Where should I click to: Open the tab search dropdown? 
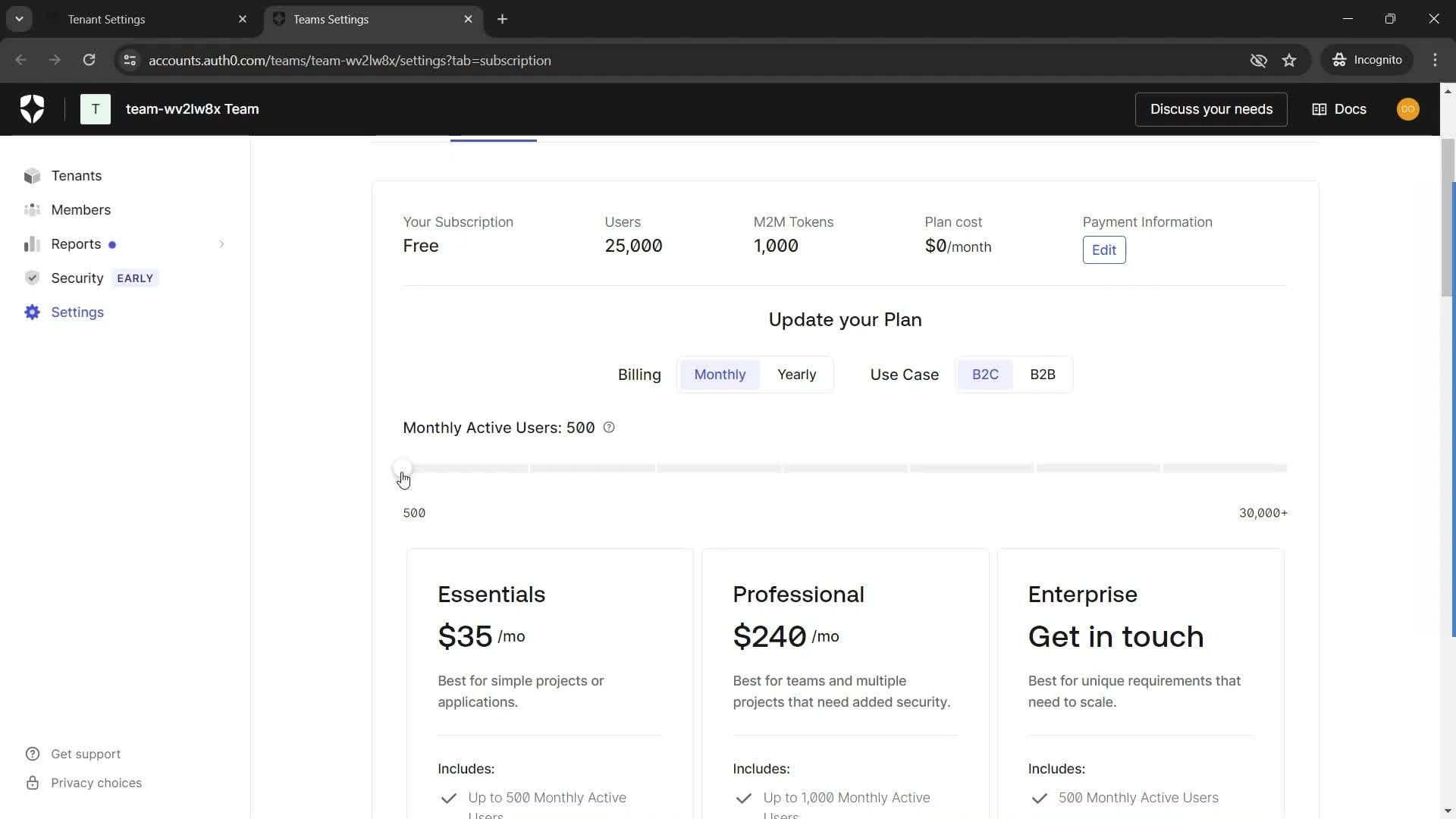(x=19, y=19)
